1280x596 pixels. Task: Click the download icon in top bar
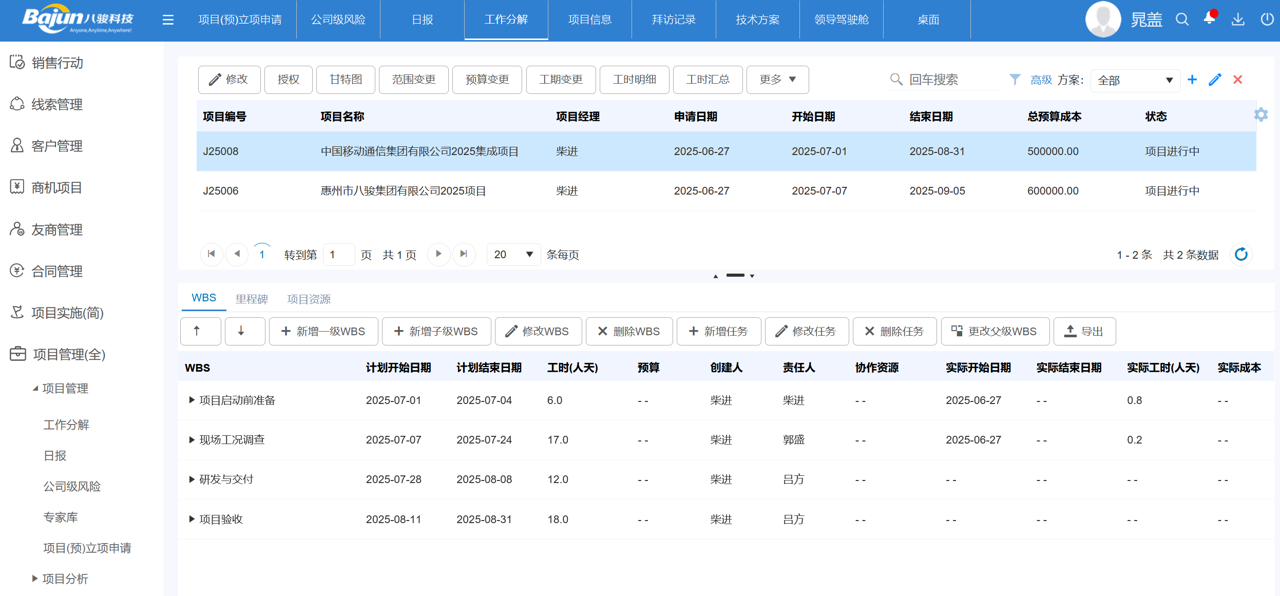1238,19
